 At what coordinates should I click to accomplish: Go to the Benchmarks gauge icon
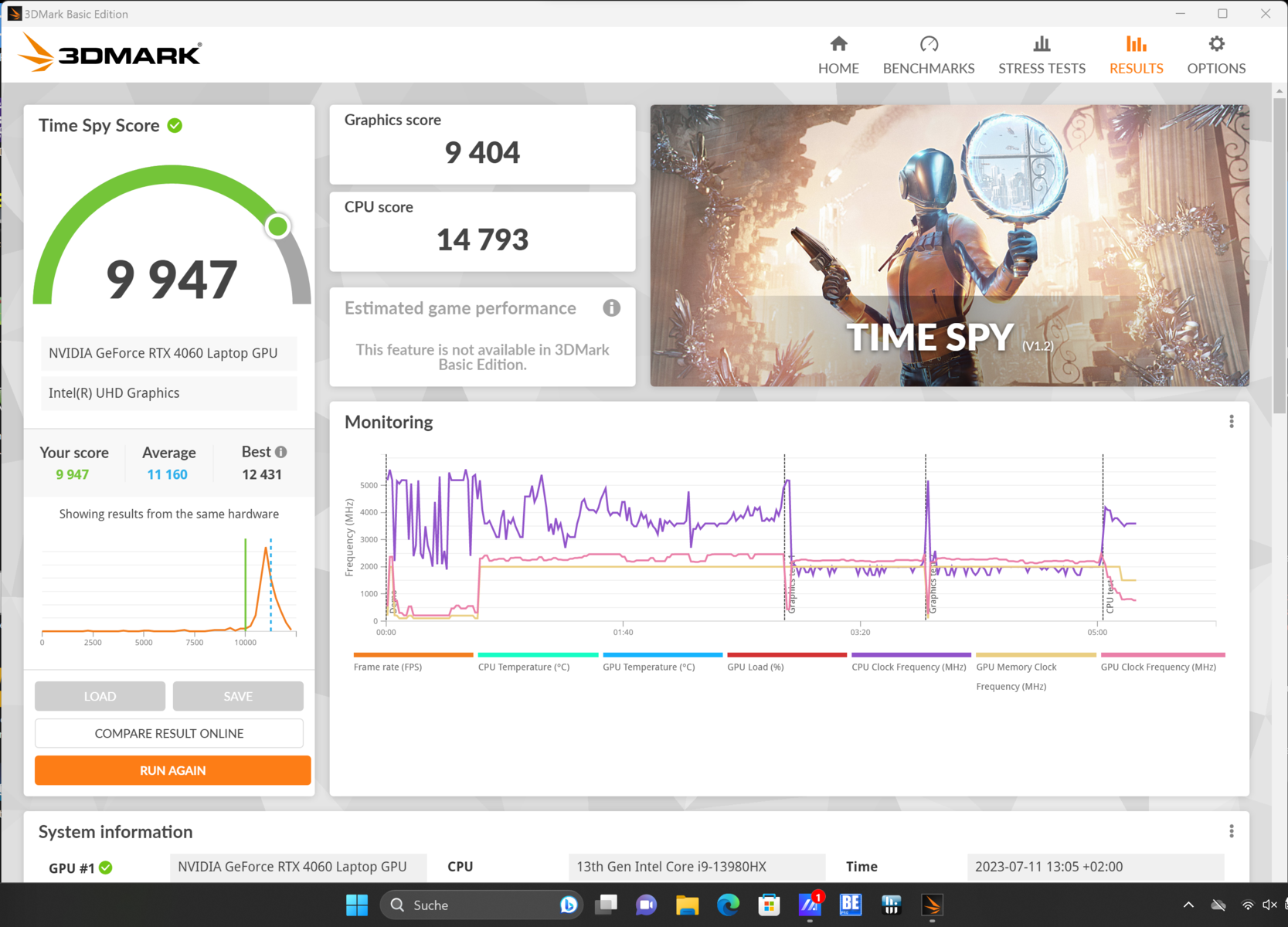pyautogui.click(x=929, y=44)
